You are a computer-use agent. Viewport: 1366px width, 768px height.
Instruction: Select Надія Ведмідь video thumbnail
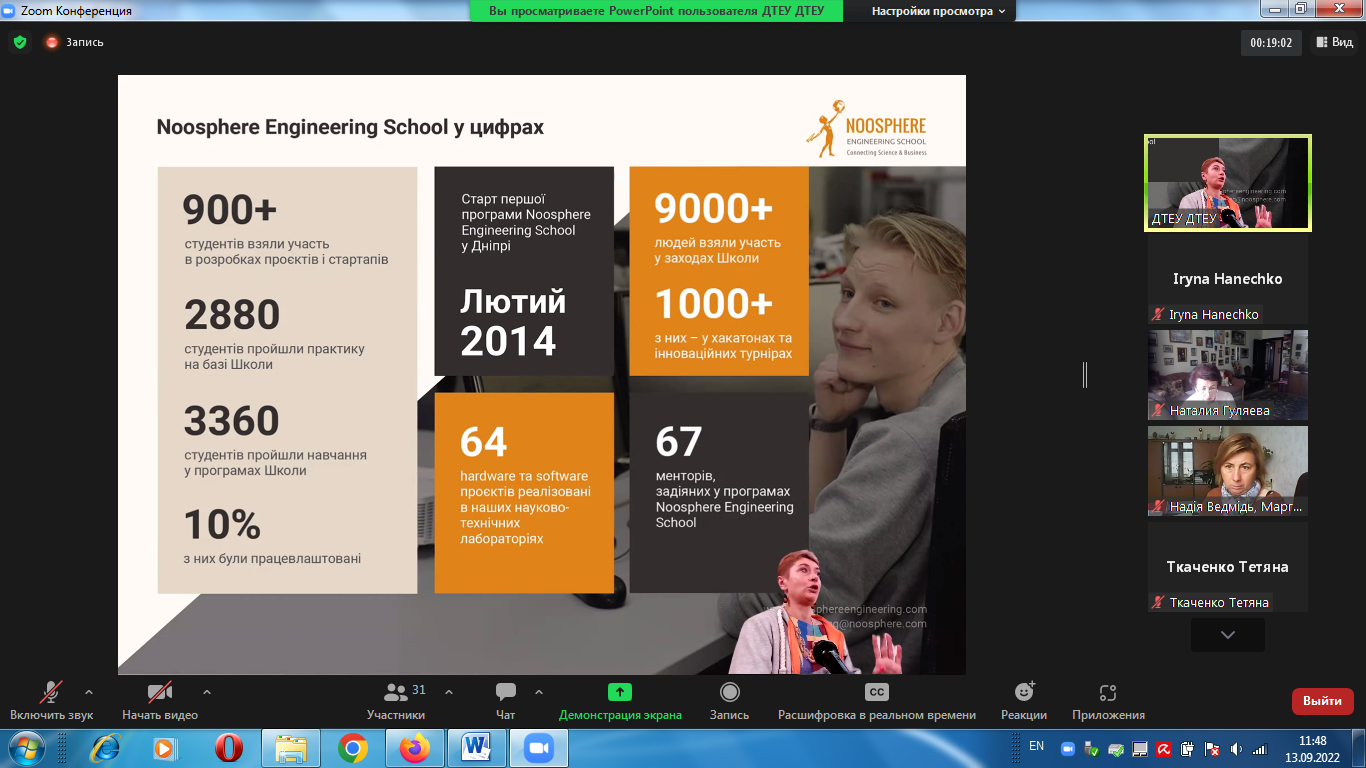pyautogui.click(x=1228, y=471)
